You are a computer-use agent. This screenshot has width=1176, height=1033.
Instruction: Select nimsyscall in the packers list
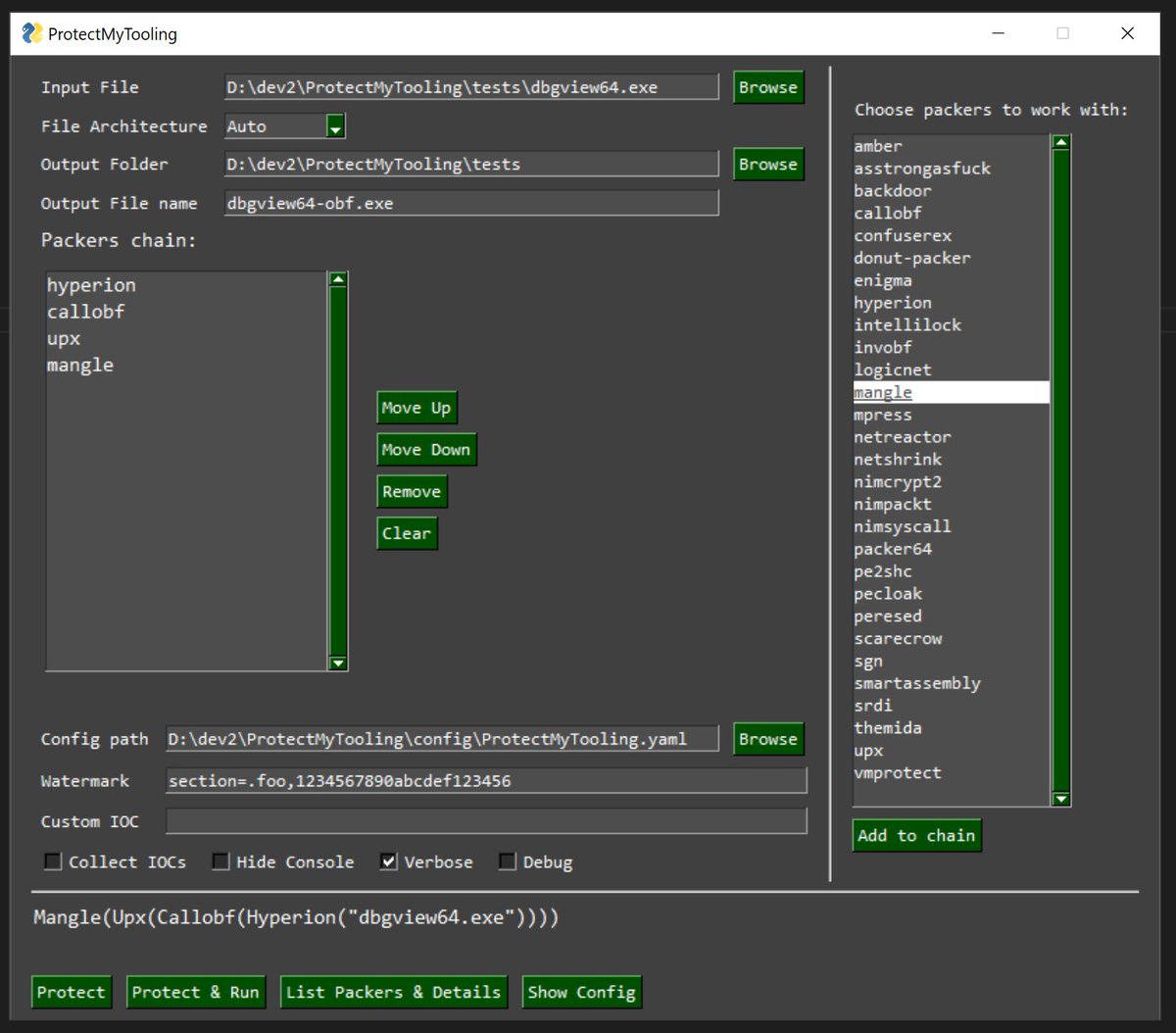951,526
